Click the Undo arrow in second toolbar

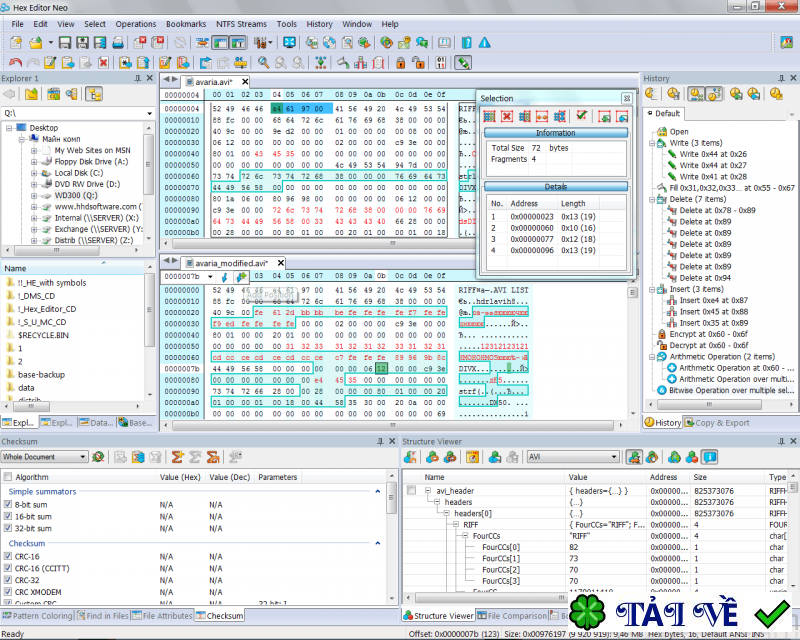pos(16,63)
